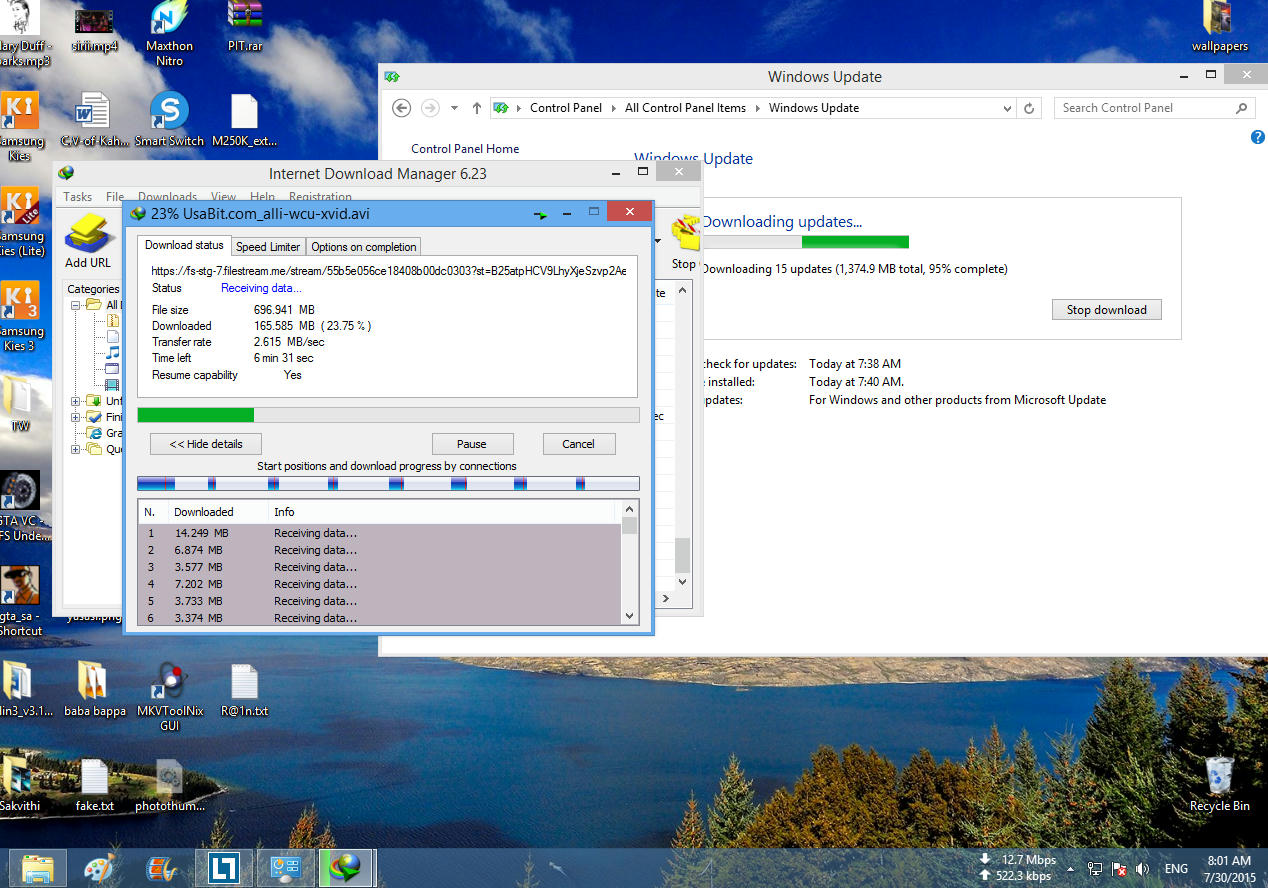
Task: Open the dropdown arrow beside IDM Stop icon
Action: pyautogui.click(x=658, y=240)
